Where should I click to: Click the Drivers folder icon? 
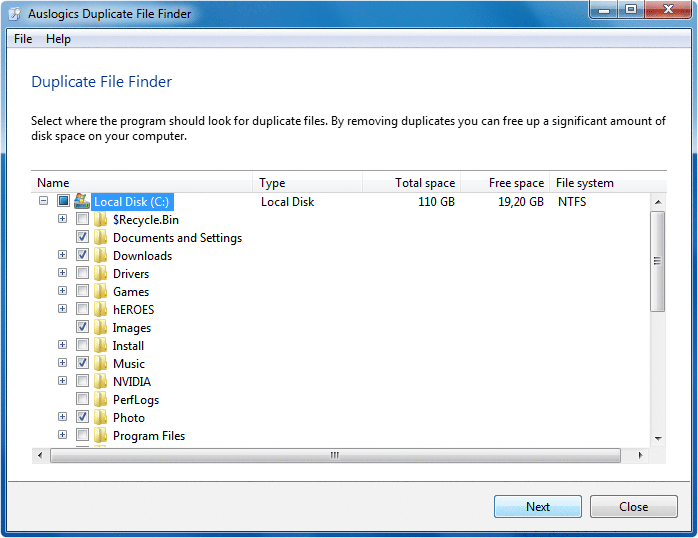tap(101, 273)
